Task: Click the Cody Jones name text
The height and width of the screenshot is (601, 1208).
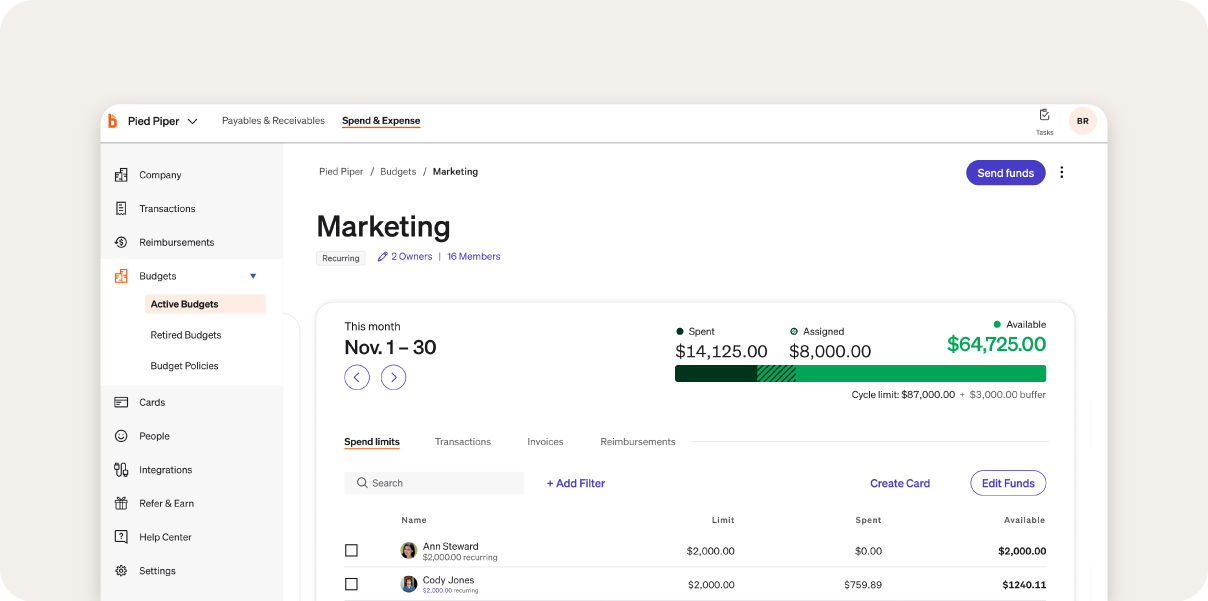Action: pyautogui.click(x=448, y=580)
